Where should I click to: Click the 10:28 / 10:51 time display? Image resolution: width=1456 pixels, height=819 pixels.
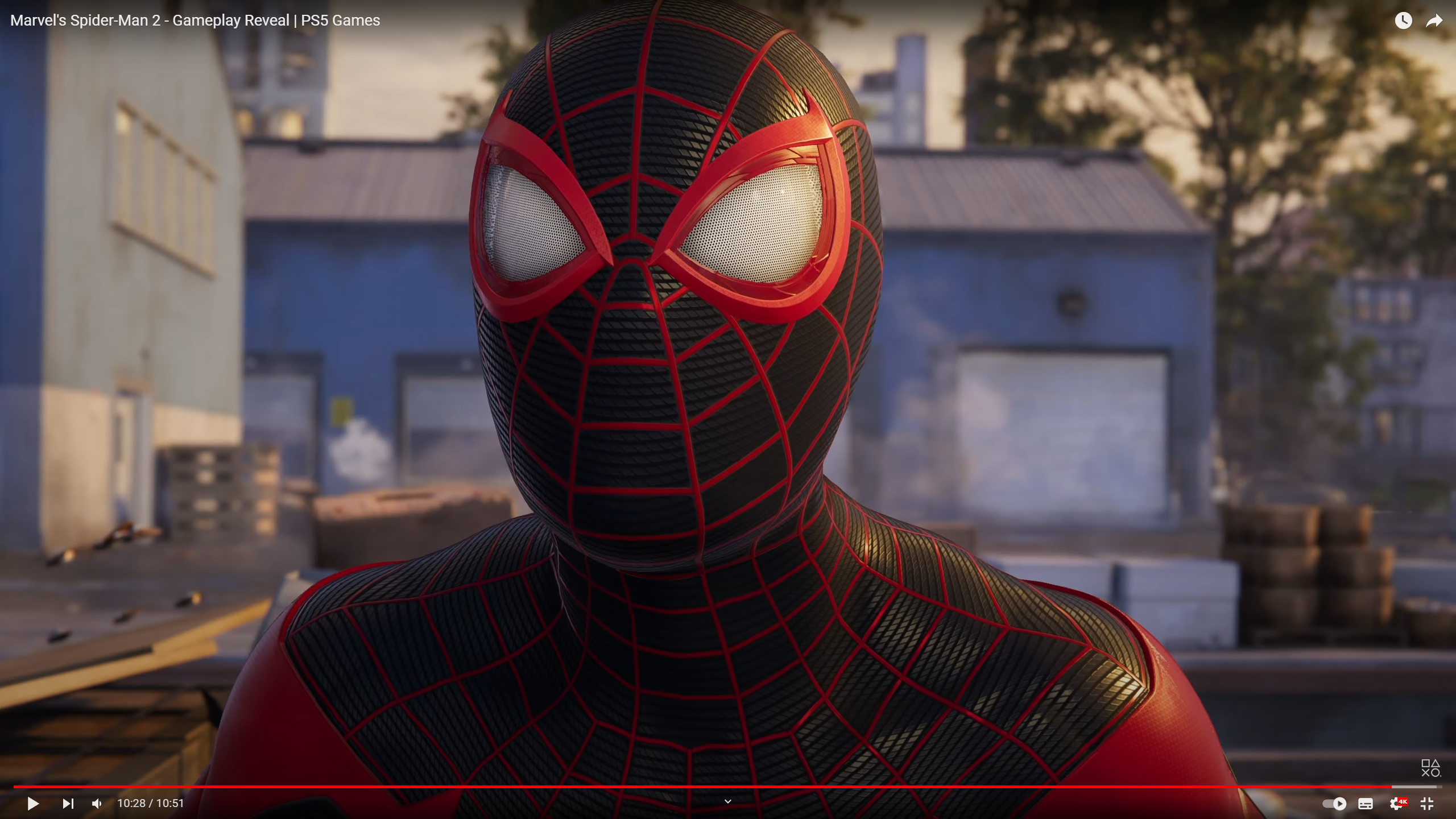151,803
